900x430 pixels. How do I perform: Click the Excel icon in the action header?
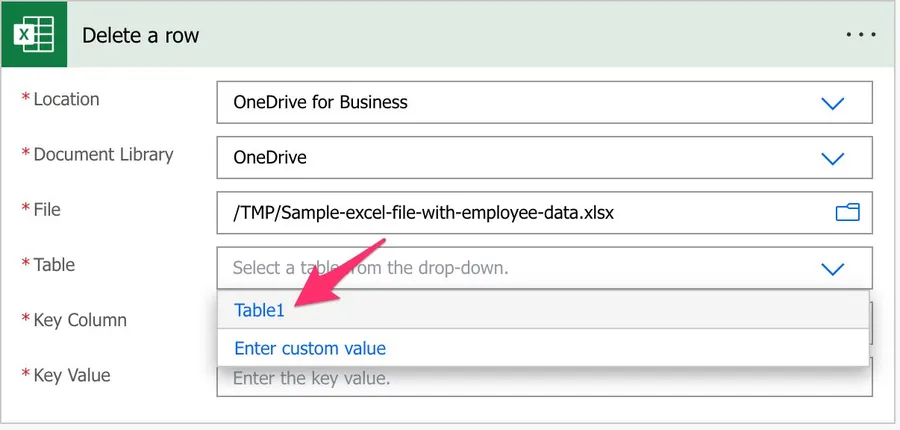click(x=34, y=35)
